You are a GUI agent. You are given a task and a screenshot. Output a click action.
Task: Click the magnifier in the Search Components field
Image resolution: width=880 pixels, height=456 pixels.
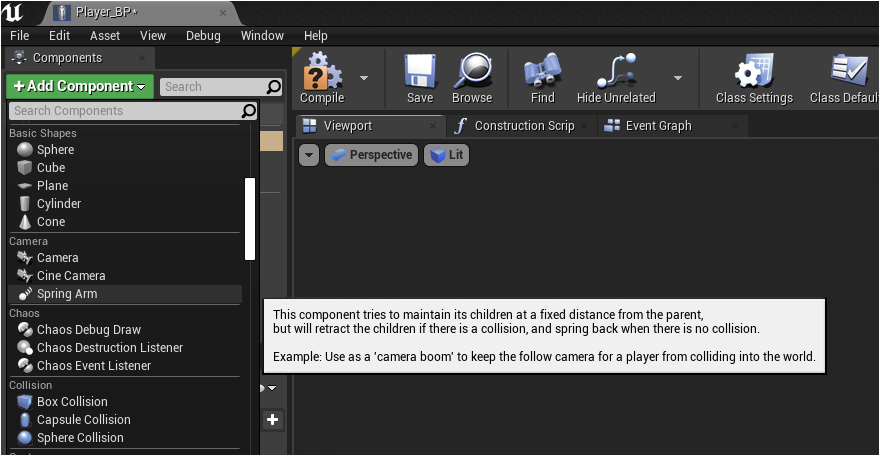[248, 111]
